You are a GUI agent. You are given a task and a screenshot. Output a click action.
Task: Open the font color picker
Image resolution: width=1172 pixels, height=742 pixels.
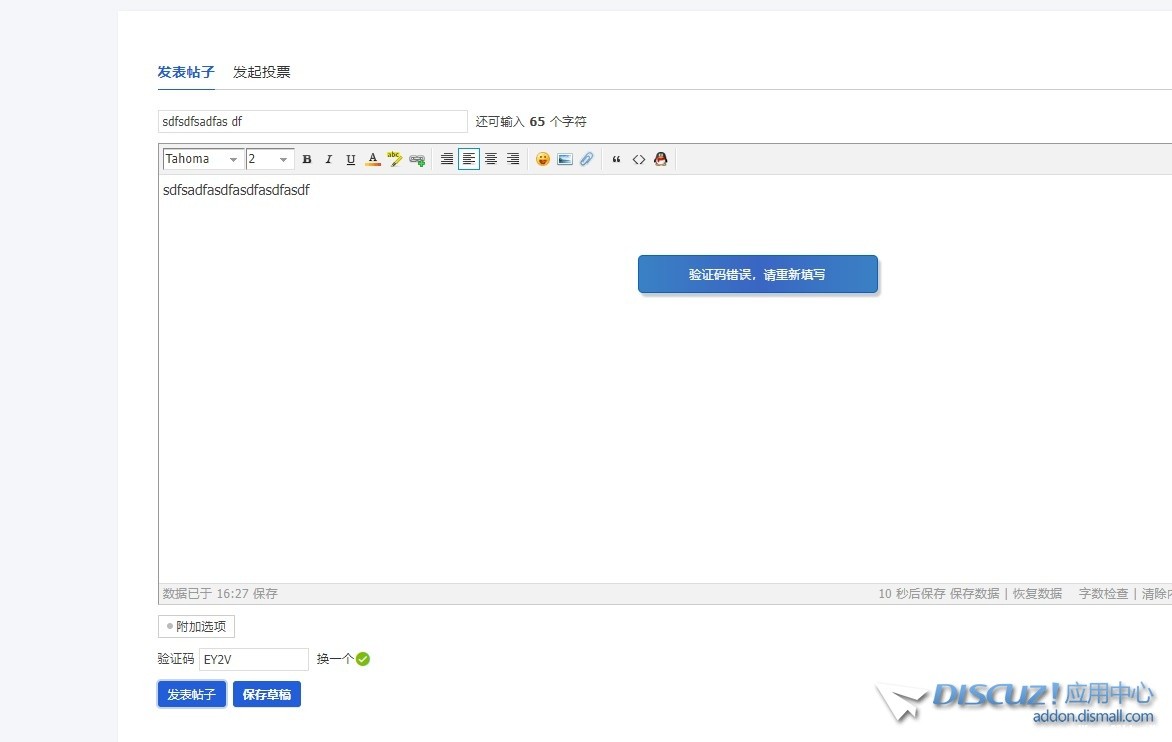tap(373, 160)
